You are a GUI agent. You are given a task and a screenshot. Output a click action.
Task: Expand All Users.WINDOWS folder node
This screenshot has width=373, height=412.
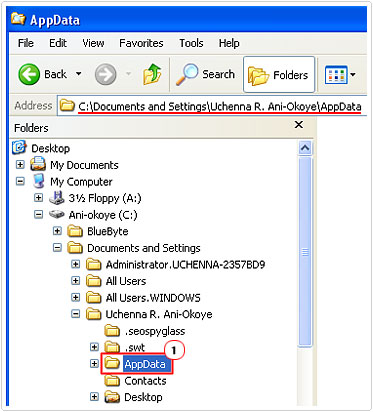coord(76,297)
